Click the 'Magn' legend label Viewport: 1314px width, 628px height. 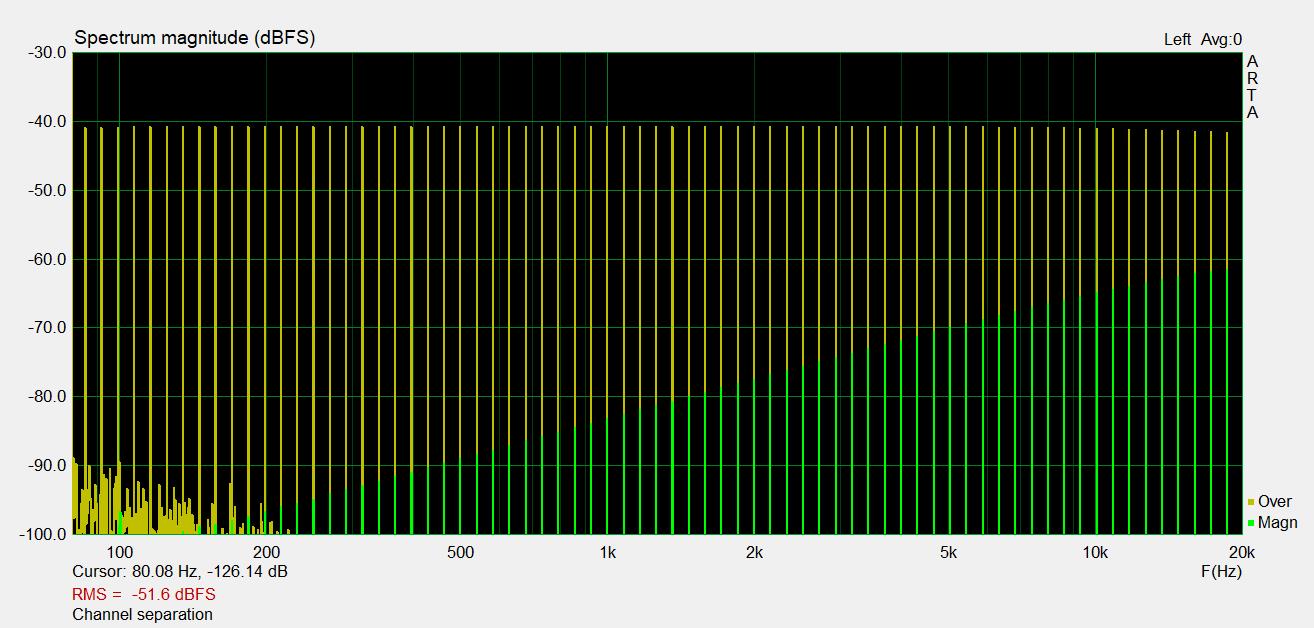1278,522
